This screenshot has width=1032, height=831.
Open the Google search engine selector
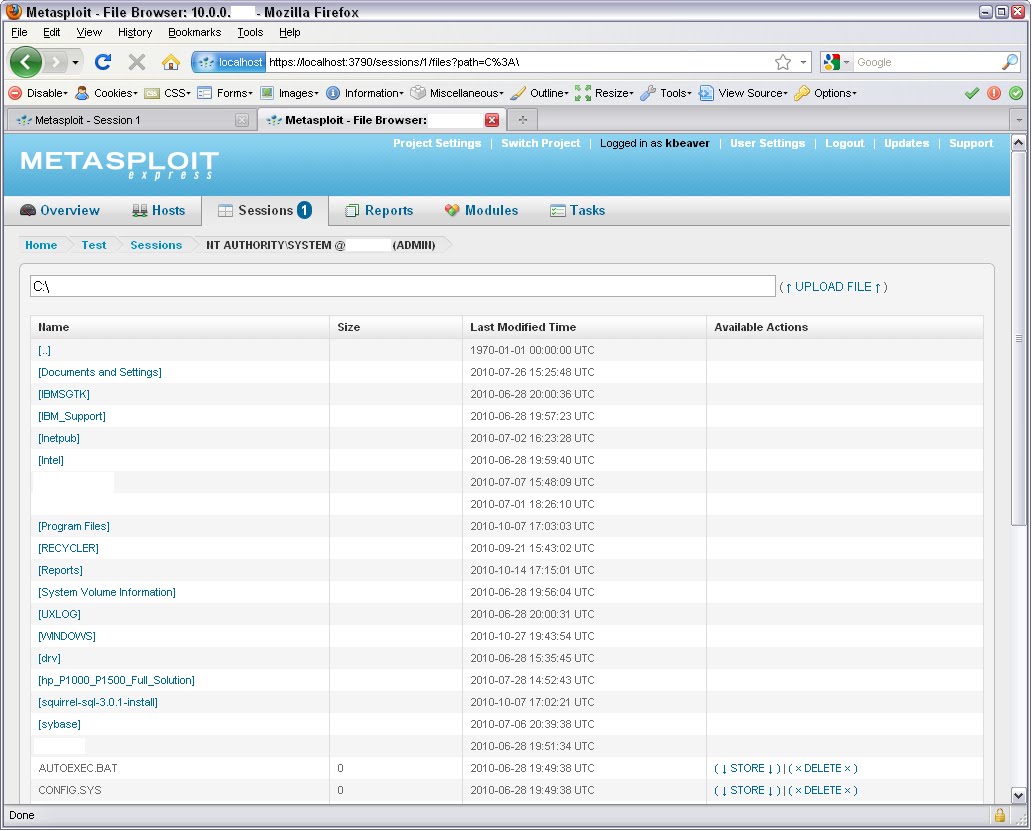(836, 63)
